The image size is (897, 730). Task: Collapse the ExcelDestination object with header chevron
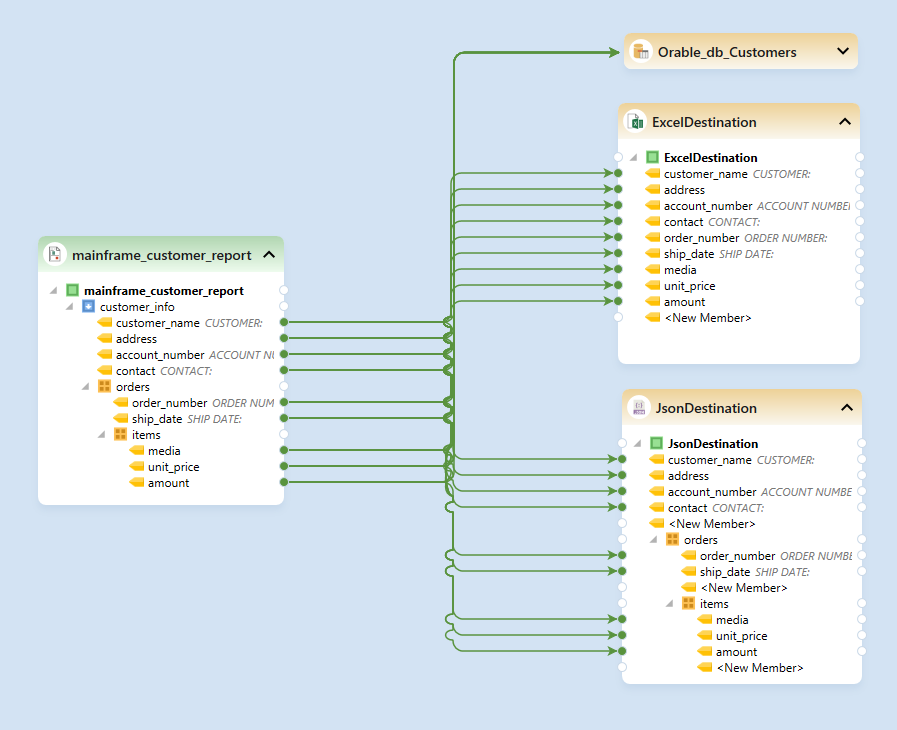pos(845,121)
